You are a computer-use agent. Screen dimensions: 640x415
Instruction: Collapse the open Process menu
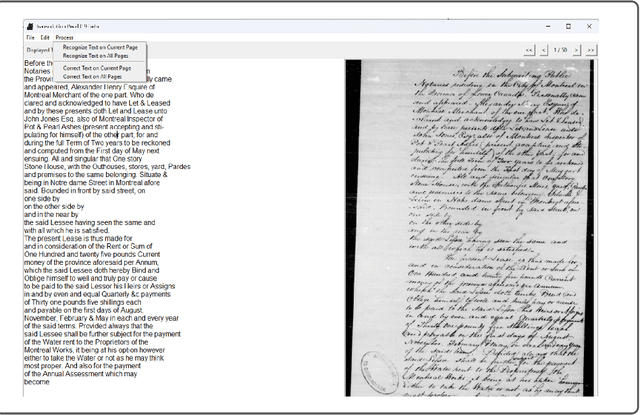click(x=64, y=37)
